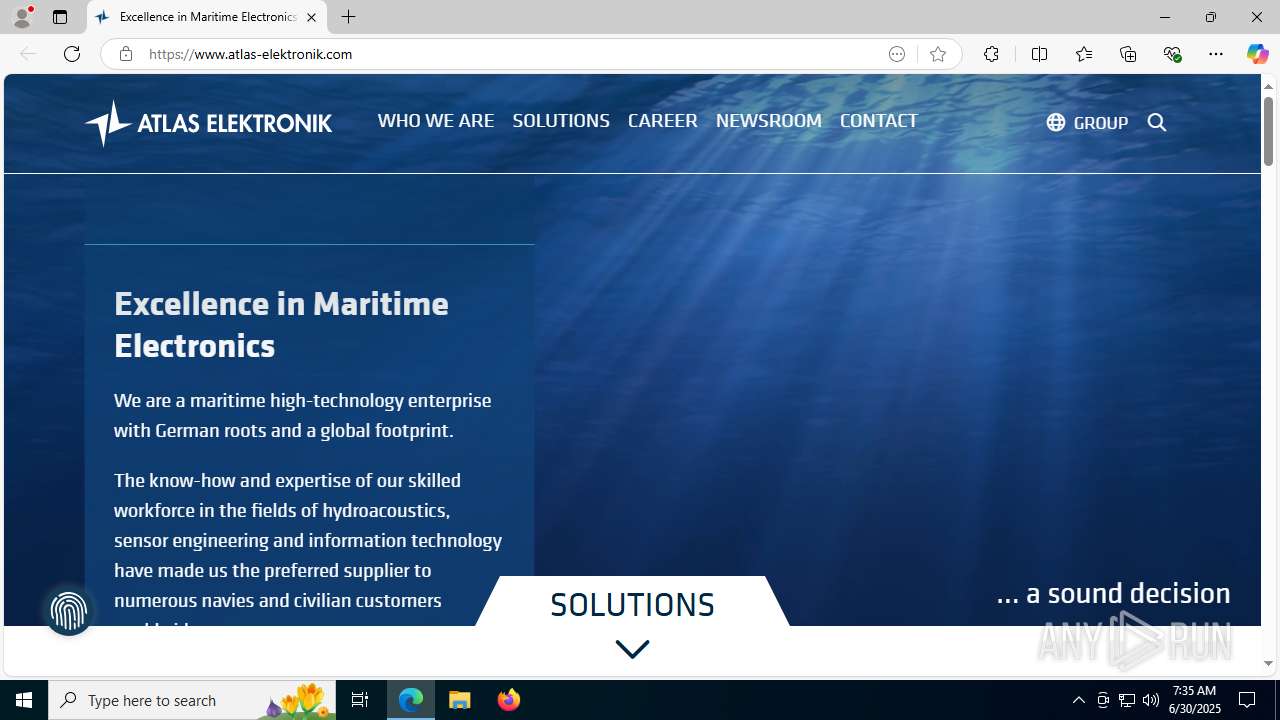1280x720 pixels.
Task: Open the volume control tray icon
Action: (1151, 700)
